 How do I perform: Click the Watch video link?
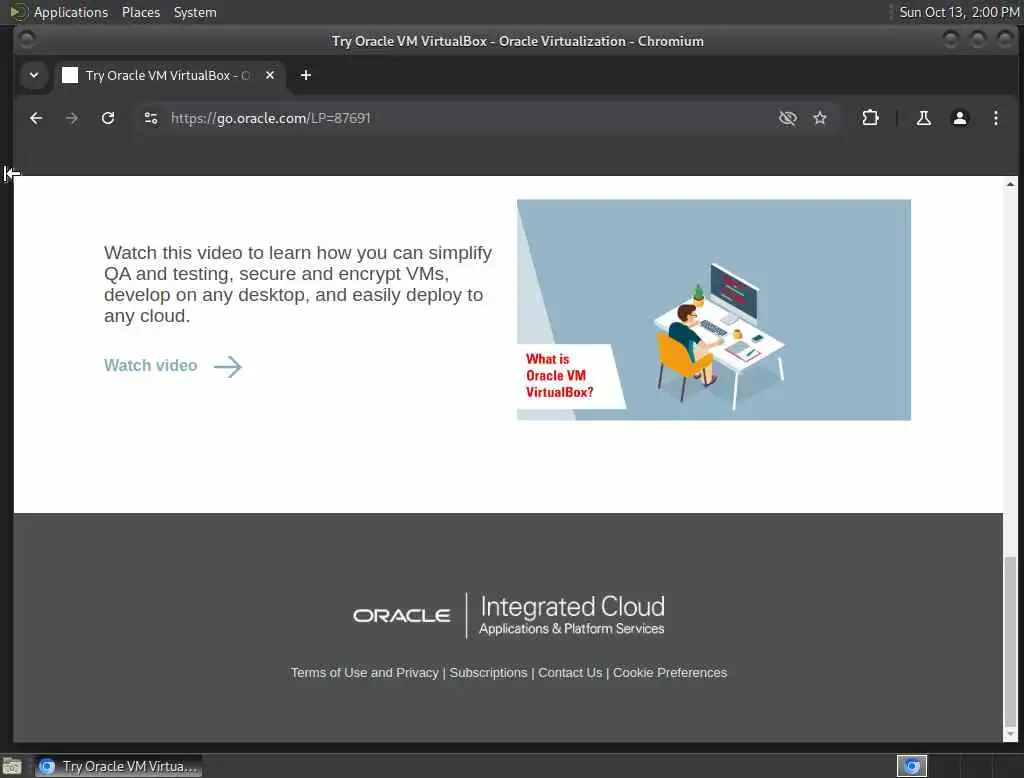click(150, 365)
